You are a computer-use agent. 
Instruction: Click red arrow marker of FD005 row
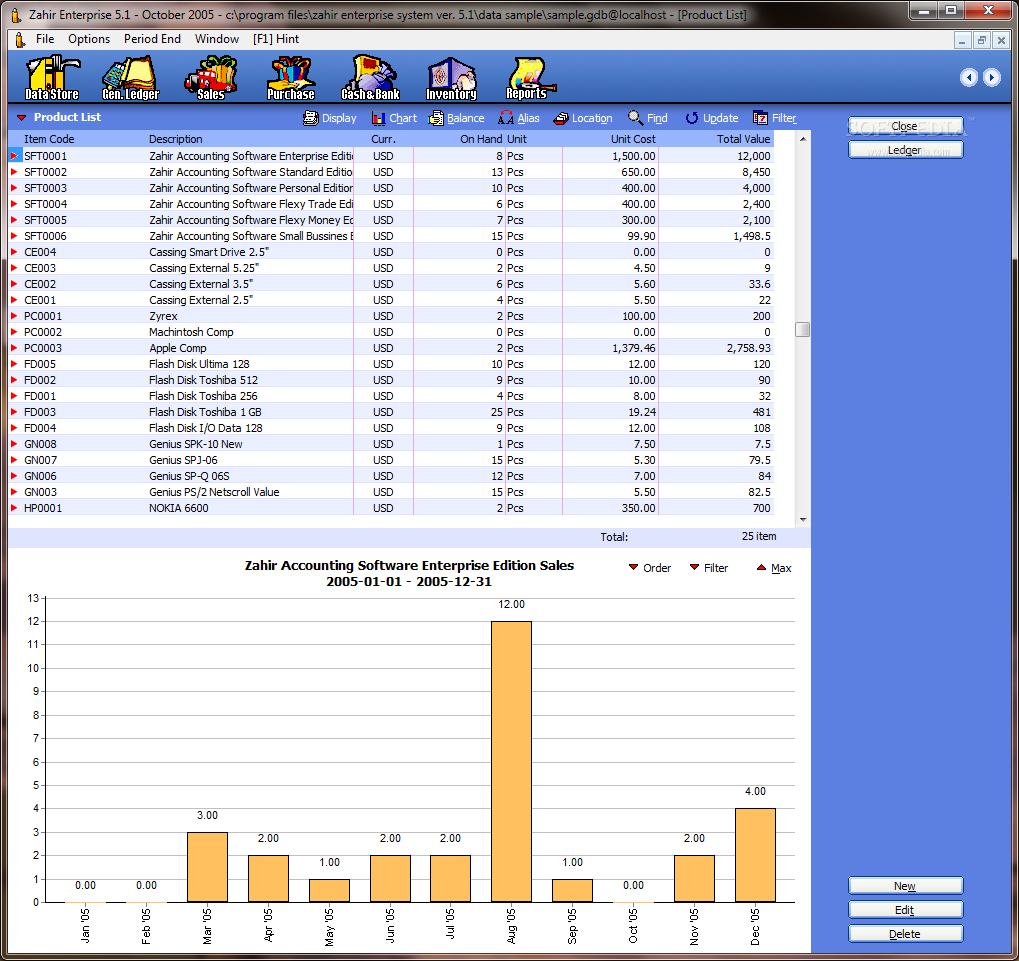coord(14,364)
